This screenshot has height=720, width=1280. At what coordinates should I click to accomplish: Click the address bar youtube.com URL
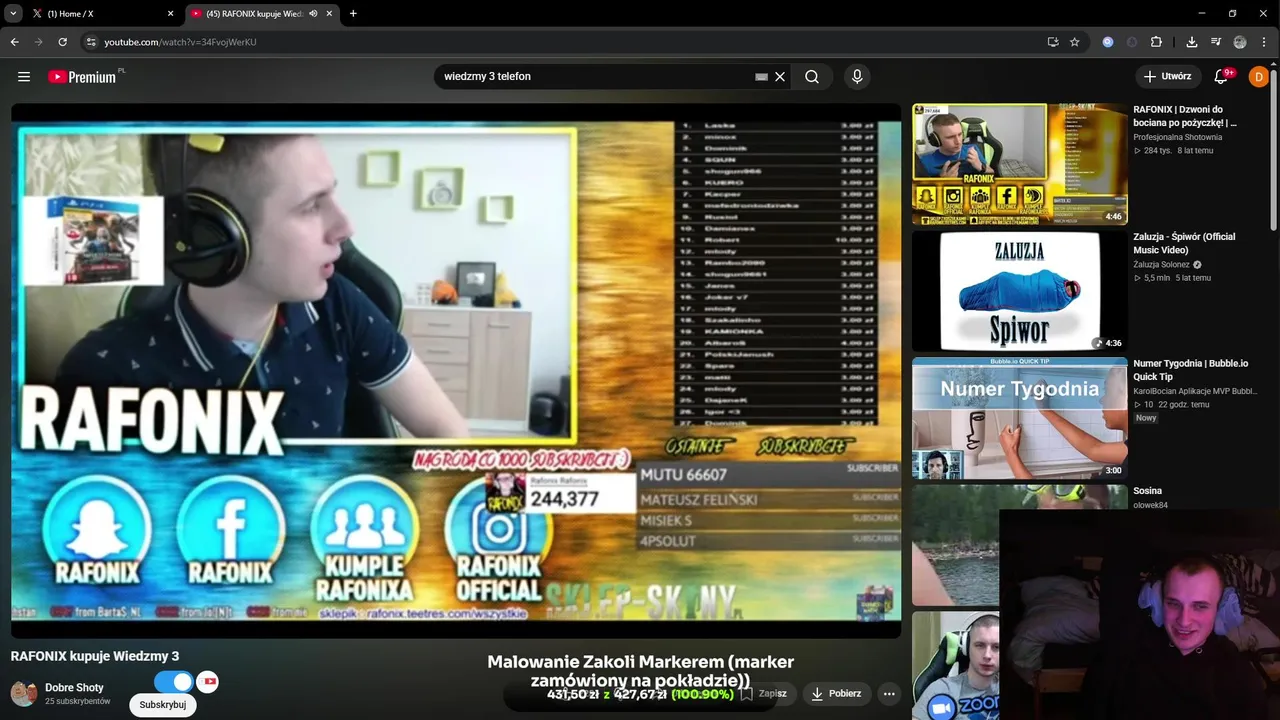pyautogui.click(x=180, y=42)
